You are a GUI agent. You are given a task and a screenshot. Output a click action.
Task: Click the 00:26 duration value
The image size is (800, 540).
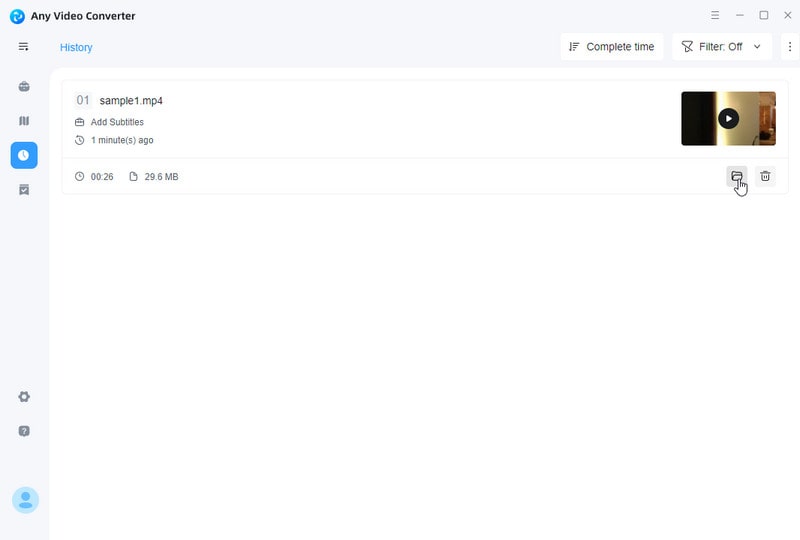[x=102, y=177]
